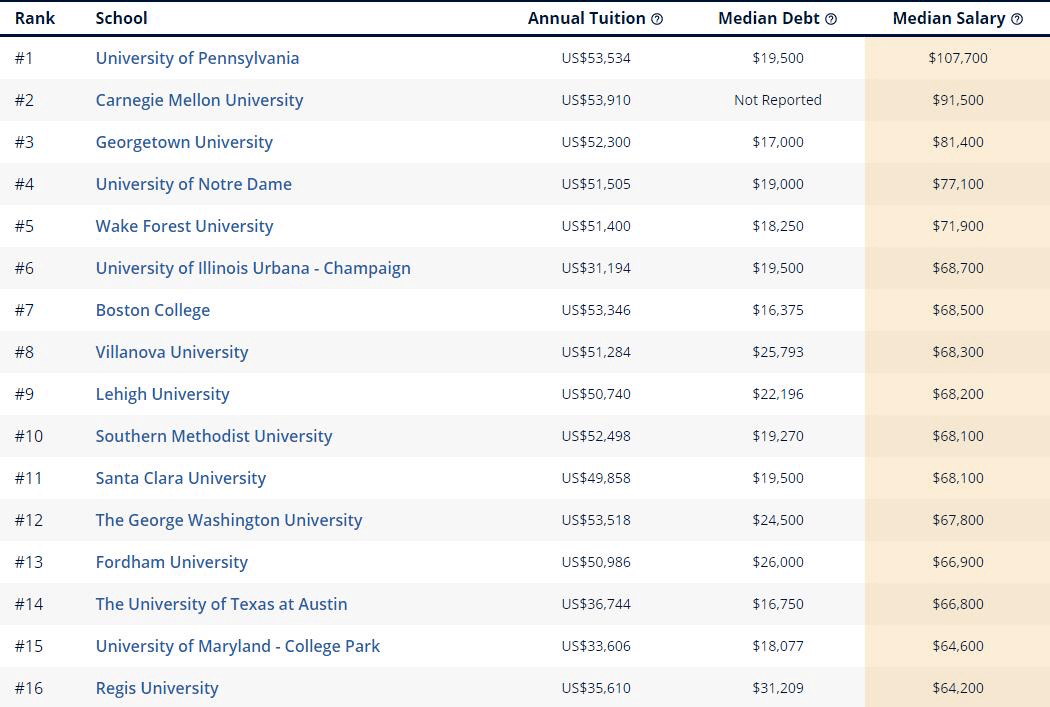Viewport: 1050px width, 707px height.
Task: Open Carnegie Mellon University link
Action: click(x=199, y=100)
